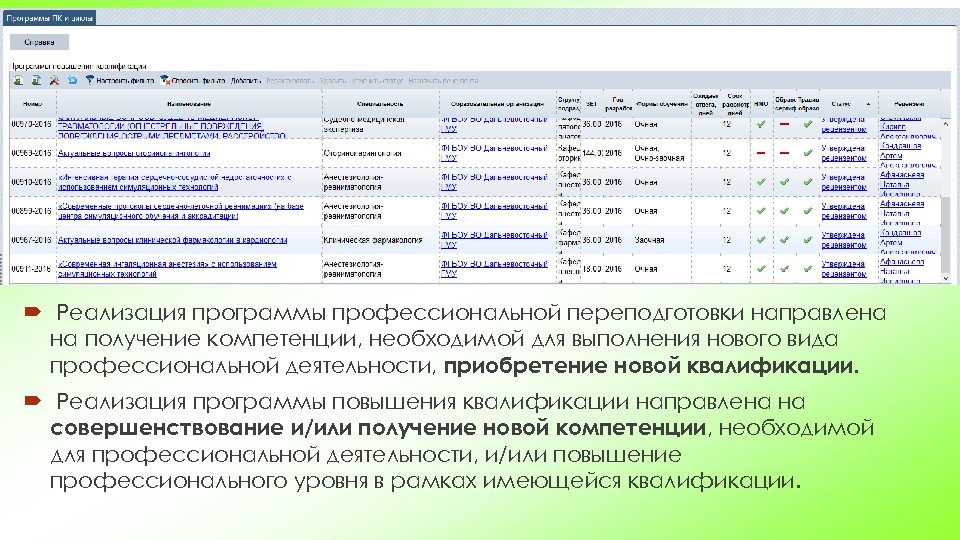This screenshot has width=960, height=540.
Task: Click the funnel with red cross icon
Action: point(164,80)
